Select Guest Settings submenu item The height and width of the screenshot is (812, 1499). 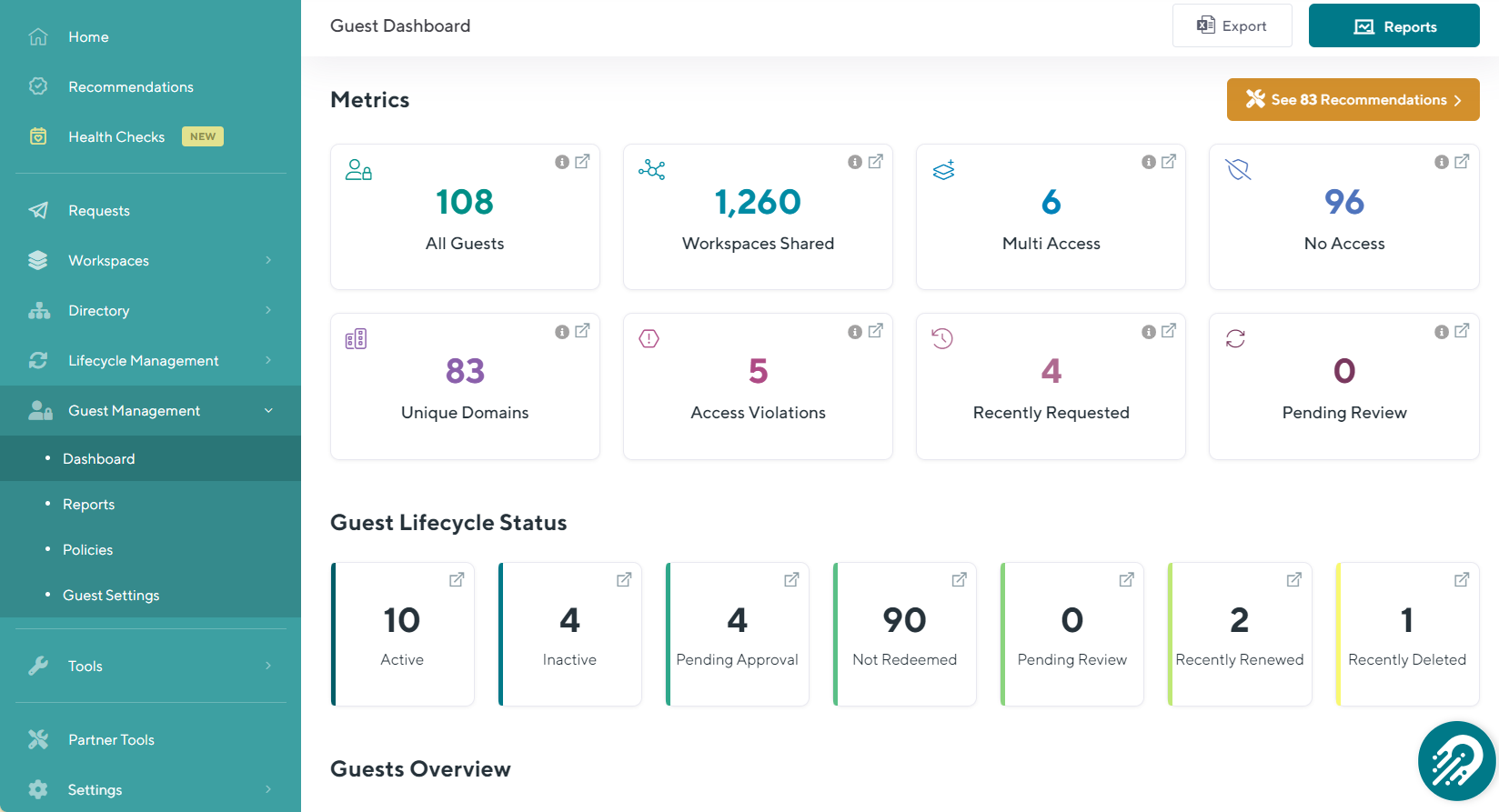tap(111, 596)
